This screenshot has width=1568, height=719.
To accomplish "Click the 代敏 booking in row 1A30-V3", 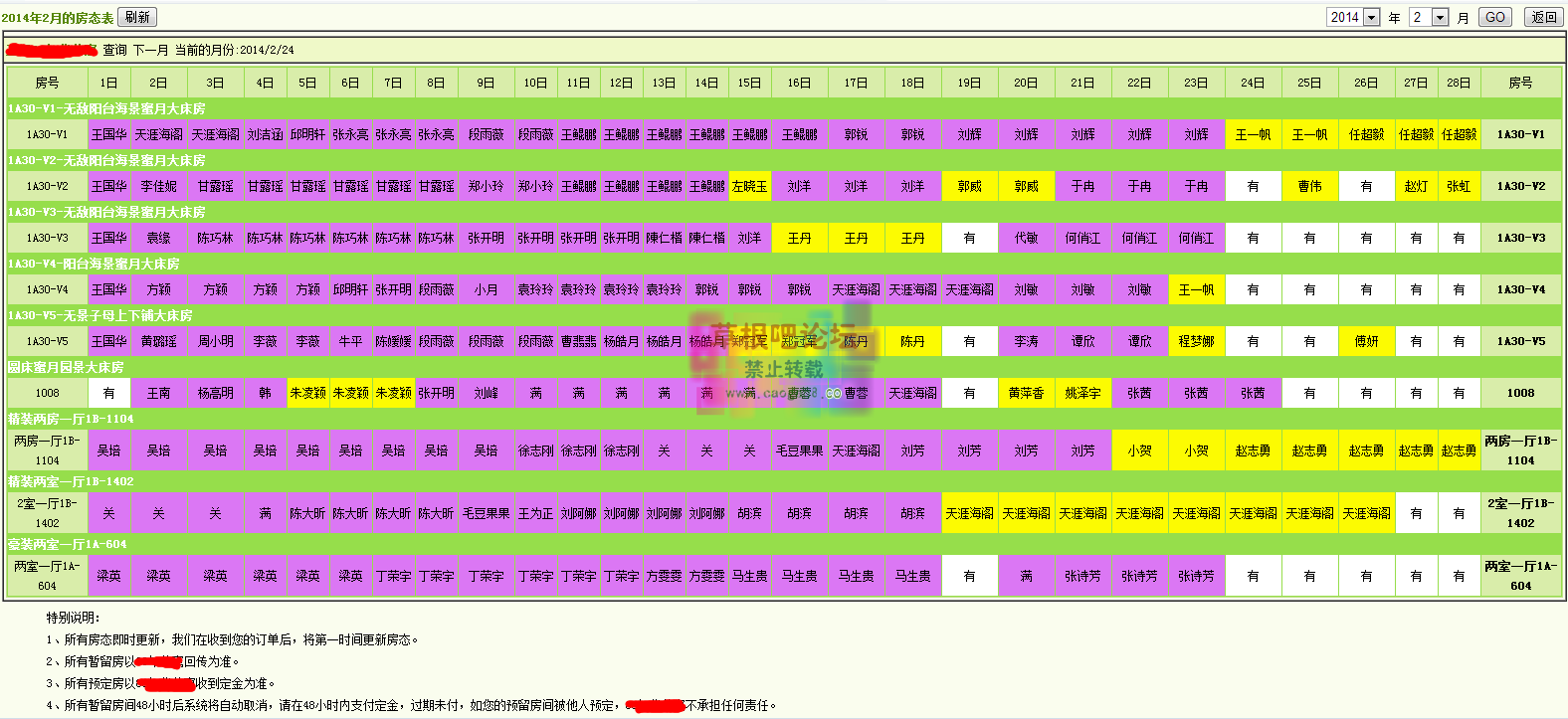I will tap(1026, 238).
